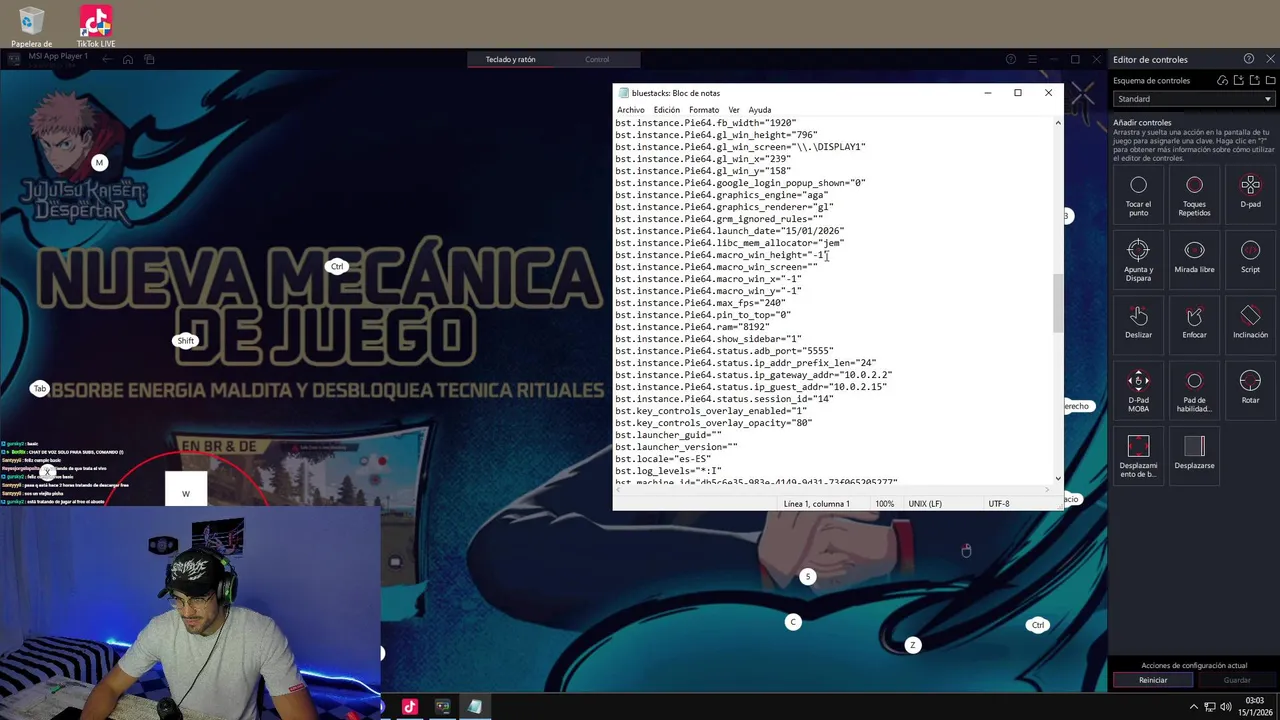Click the Reiniciar button
The image size is (1280, 720).
(1153, 680)
